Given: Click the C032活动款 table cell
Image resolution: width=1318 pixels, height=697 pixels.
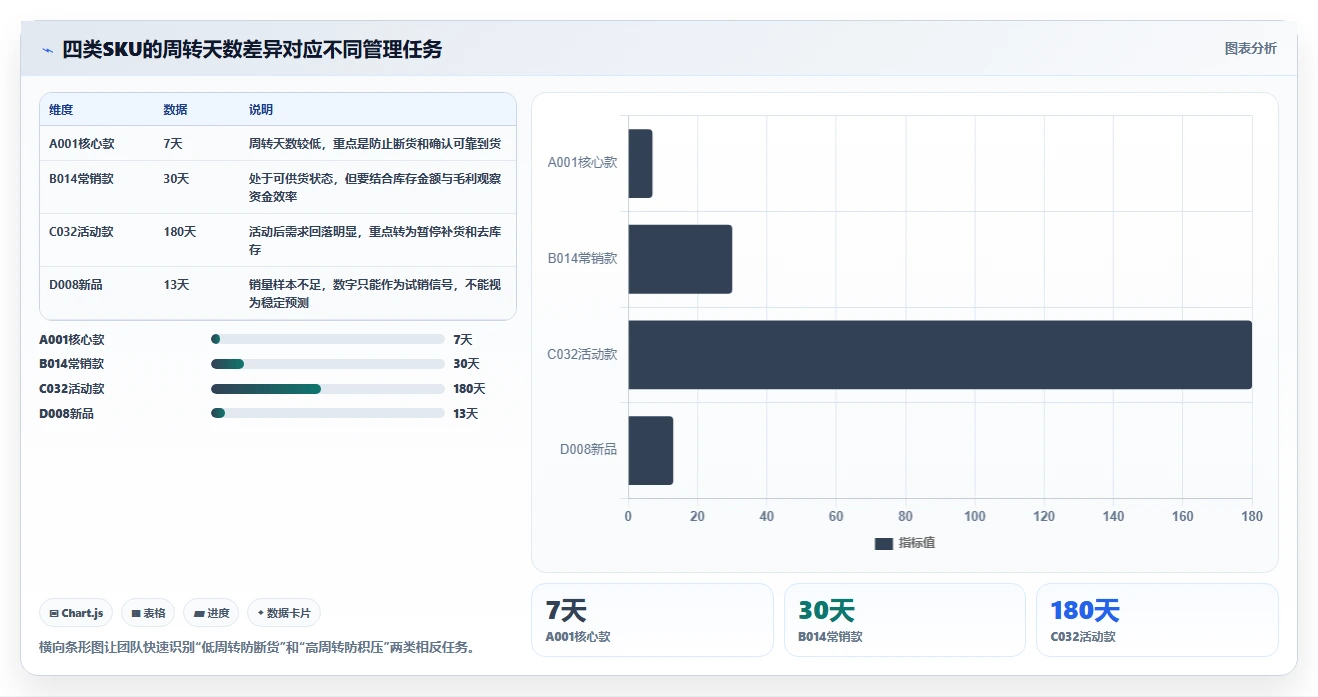Looking at the screenshot, I should [81, 232].
